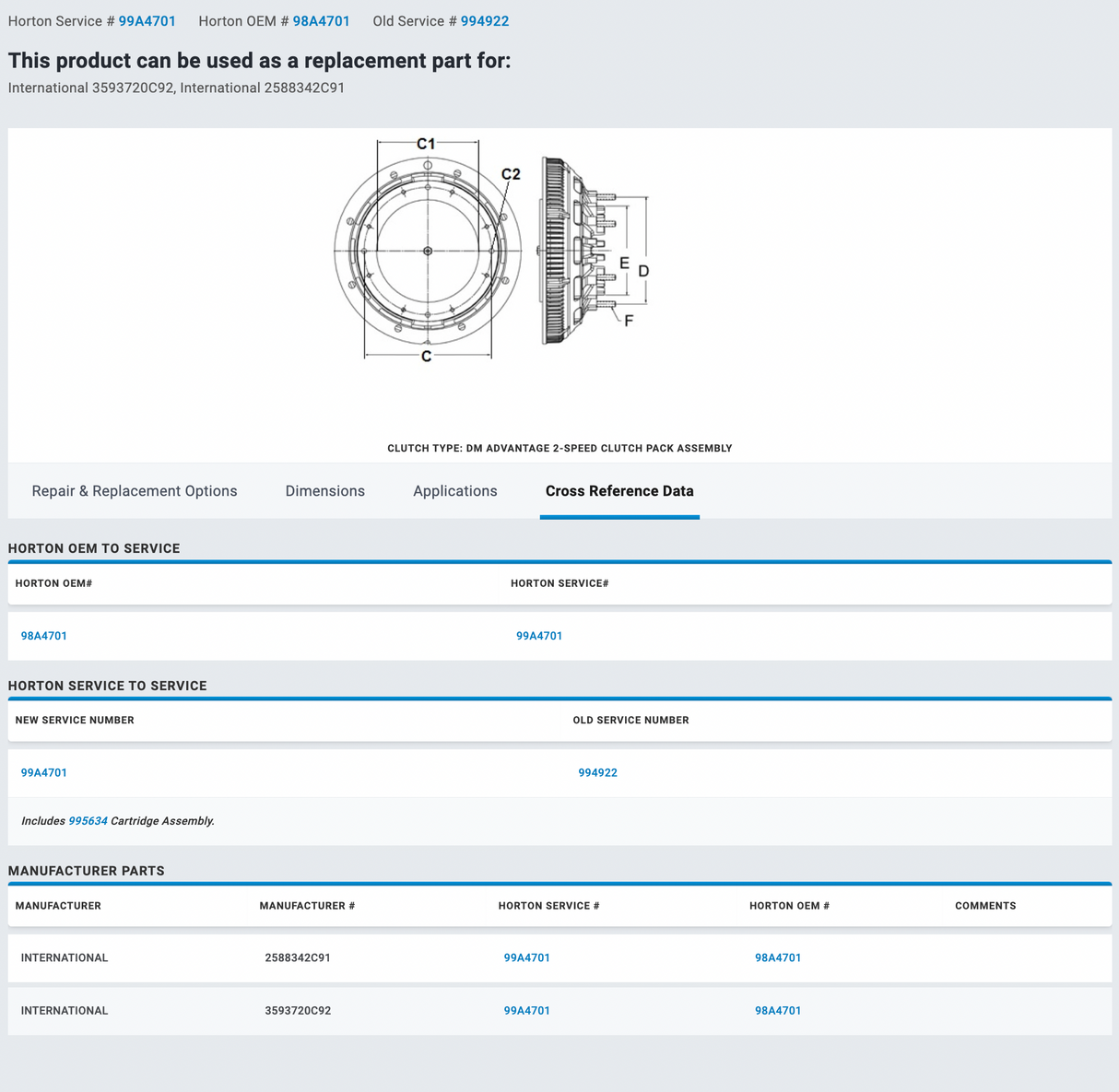This screenshot has height=1092, width=1119.
Task: Click the clutch dimension diagram image
Action: click(492, 251)
